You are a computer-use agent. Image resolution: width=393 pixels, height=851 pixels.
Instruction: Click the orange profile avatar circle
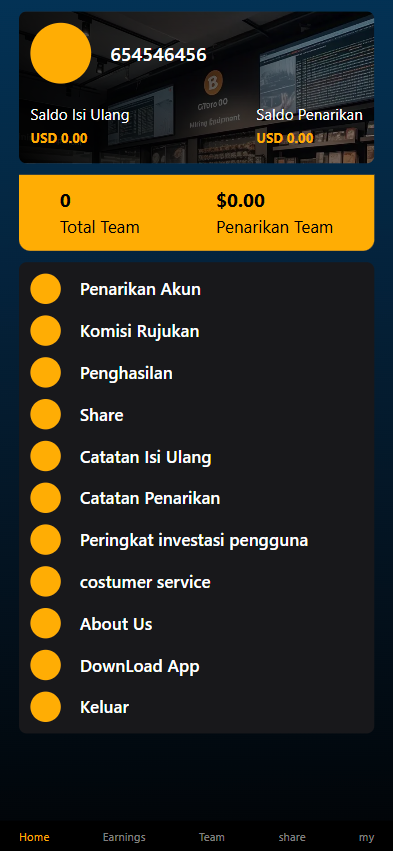61,53
